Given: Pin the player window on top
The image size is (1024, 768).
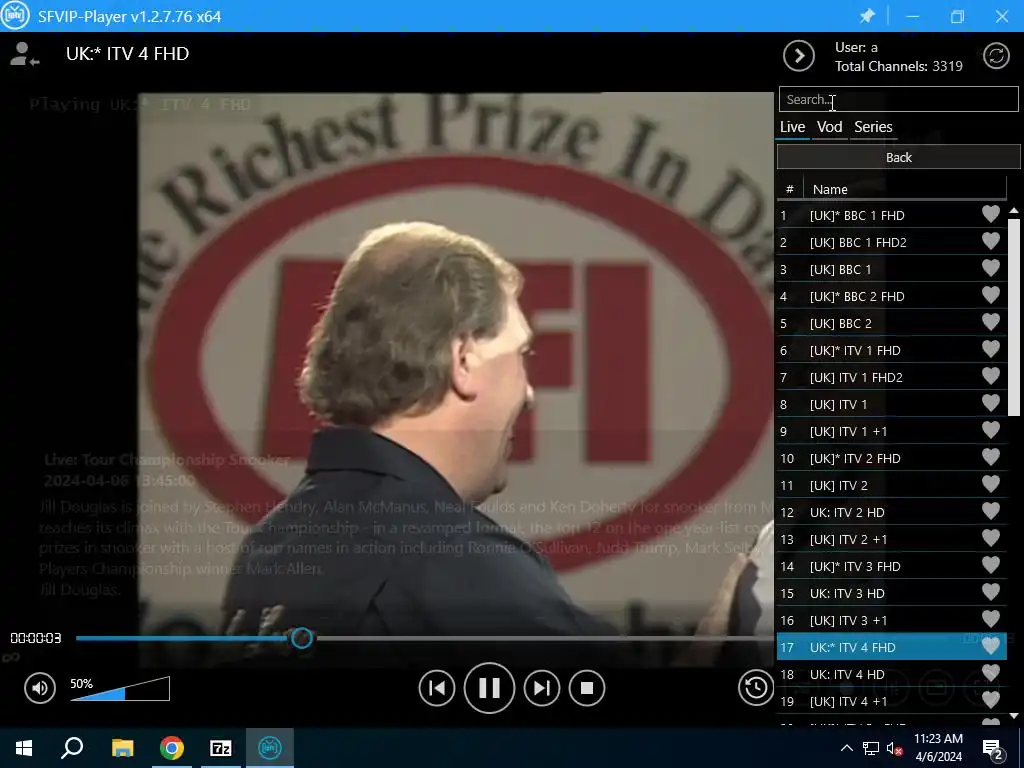Looking at the screenshot, I should click(867, 16).
